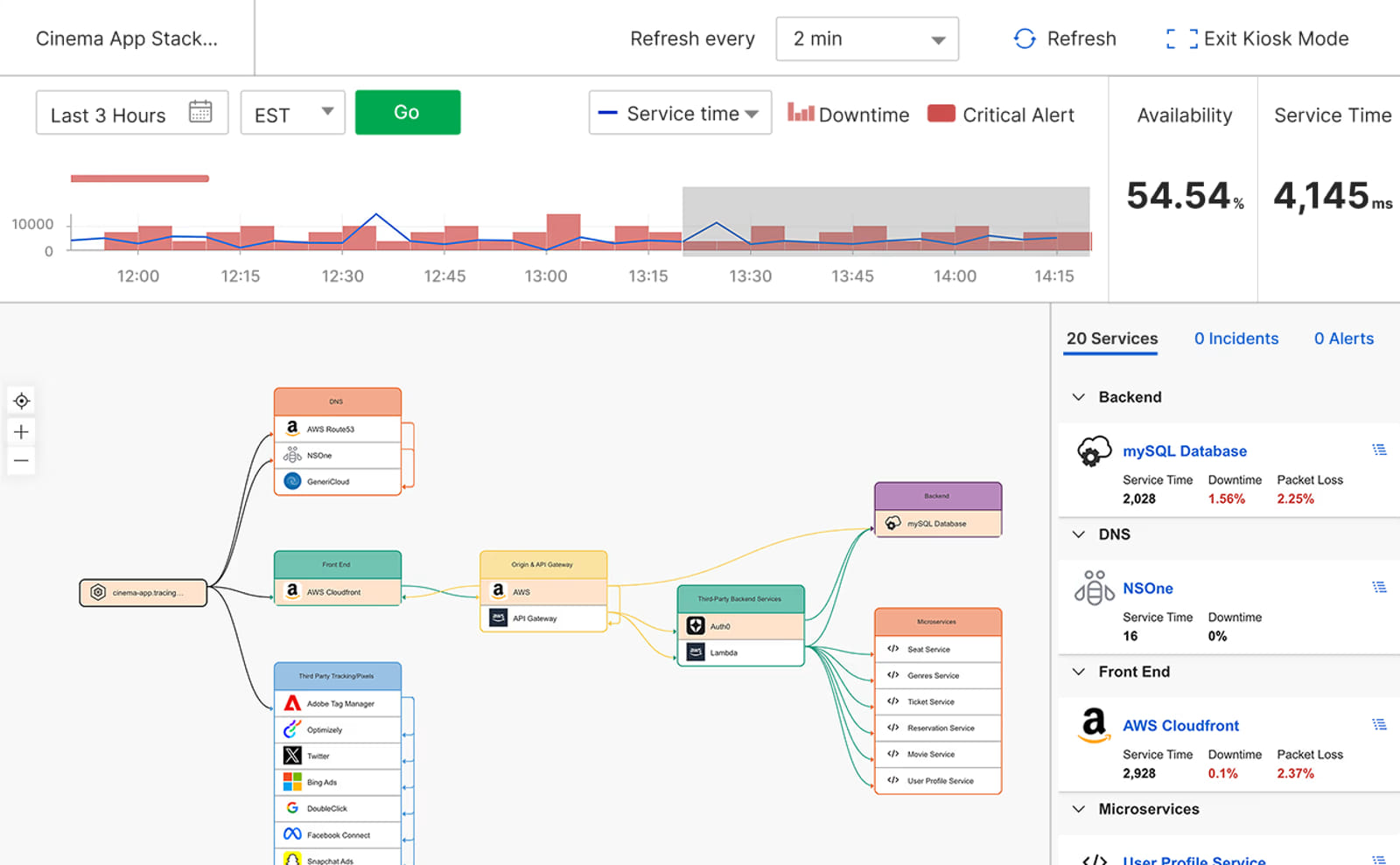Switch to the 0 Alerts tab
Screen dimensions: 1400x865
[1344, 338]
